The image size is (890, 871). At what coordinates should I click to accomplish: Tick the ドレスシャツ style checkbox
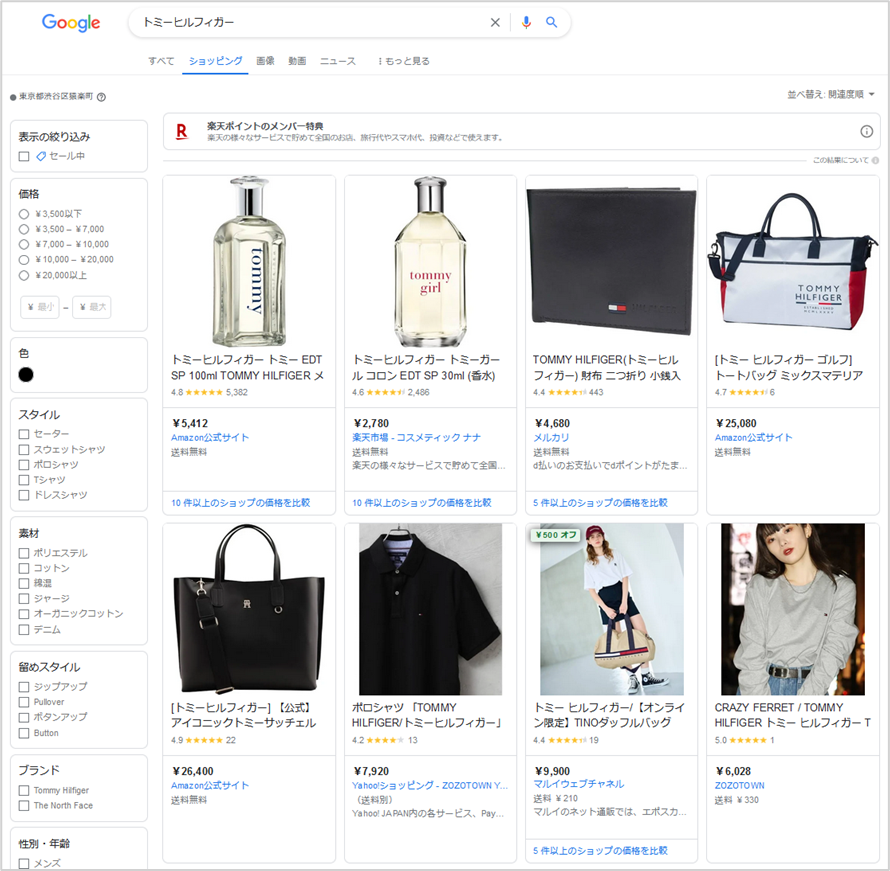24,495
